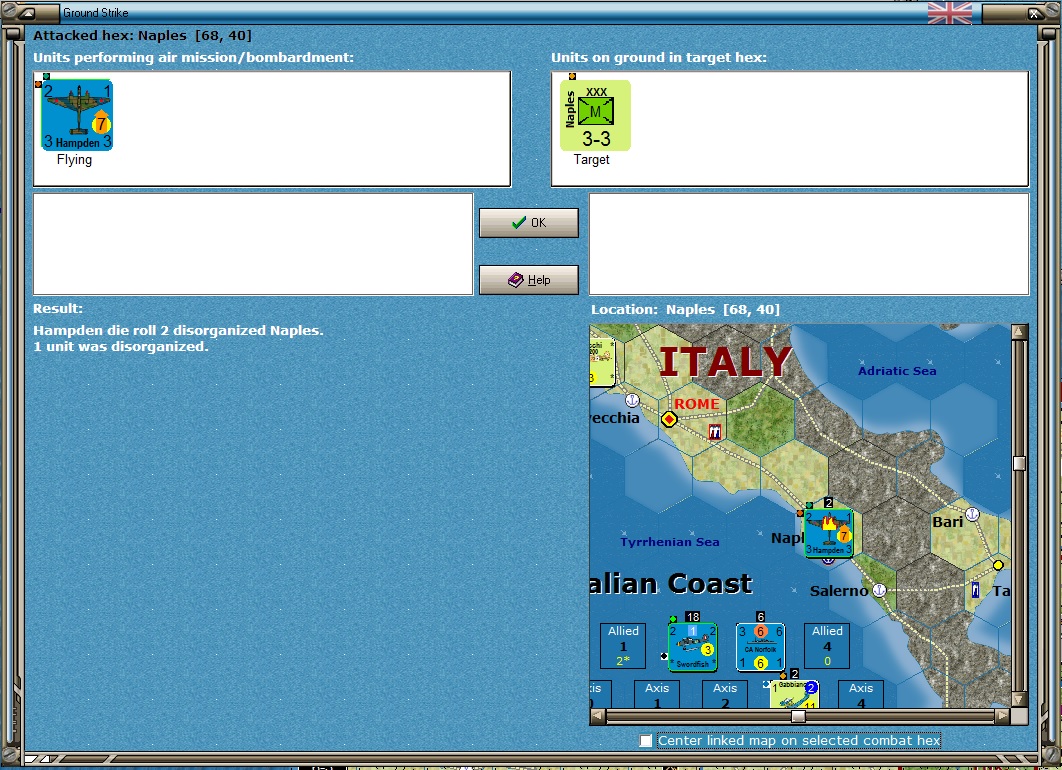Select the Gabbiano naval counter on the map
Screen dimensions: 1062x770
tap(794, 694)
